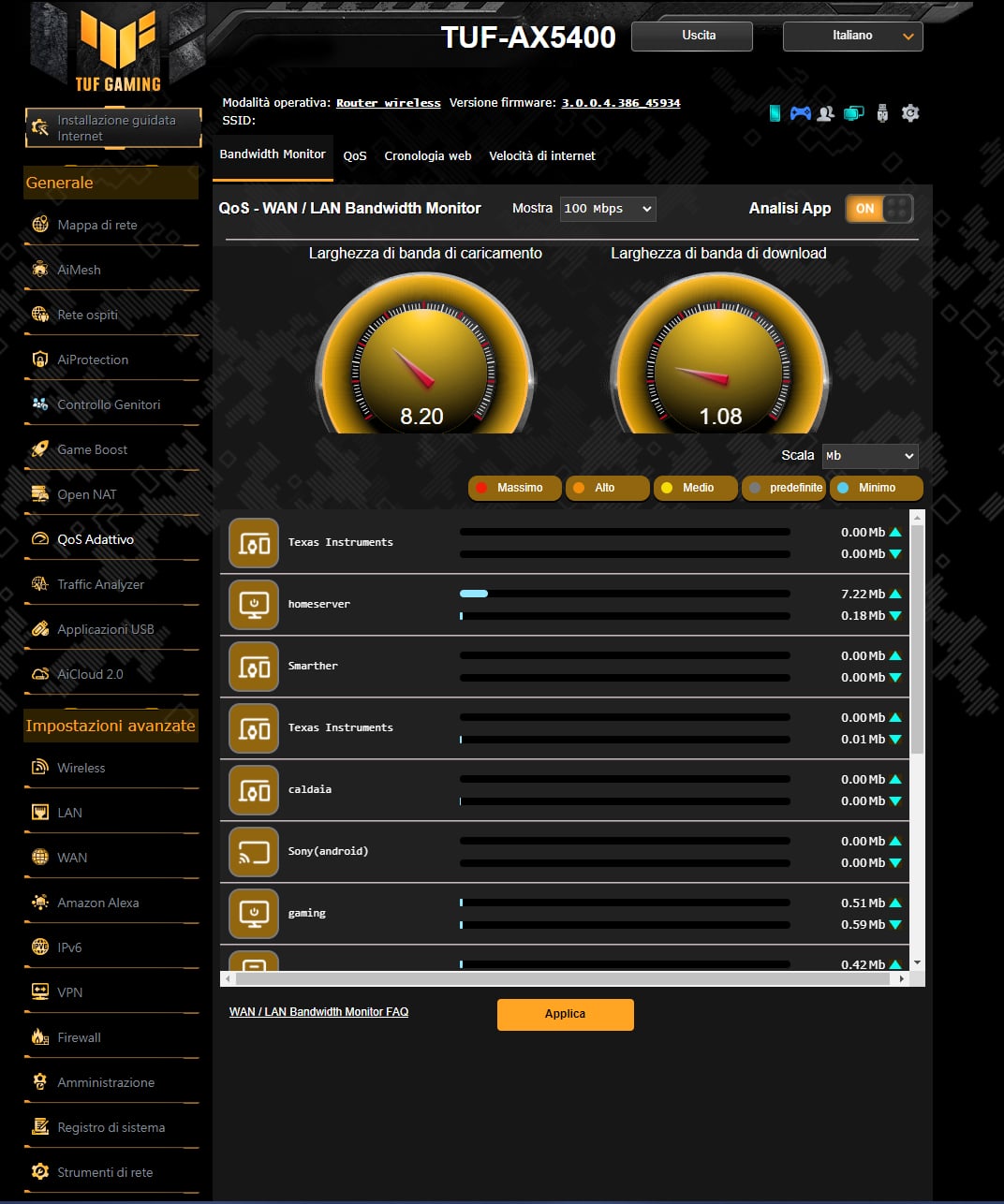This screenshot has height=1204, width=1004.
Task: Open the Open NAT page
Action: coord(111,494)
